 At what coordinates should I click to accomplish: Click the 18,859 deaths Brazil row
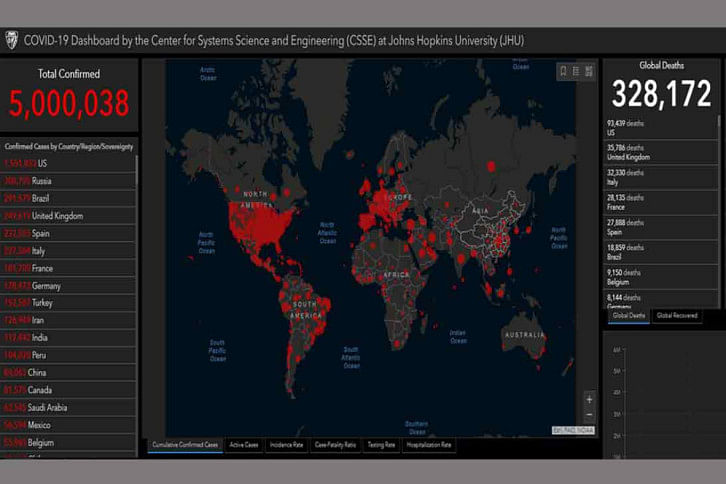[x=660, y=252]
